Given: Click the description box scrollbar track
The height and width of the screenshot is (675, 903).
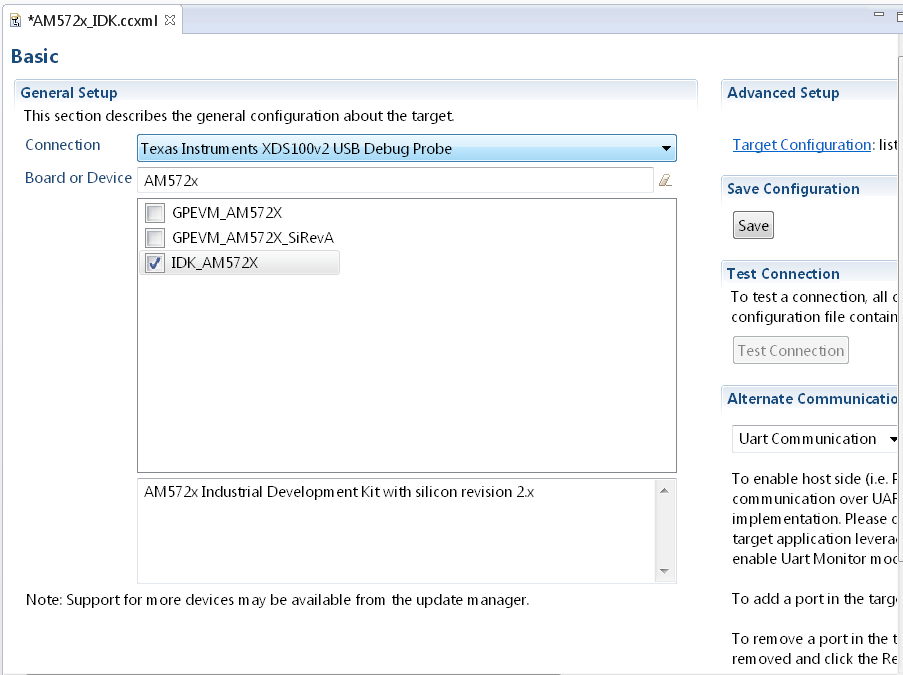Looking at the screenshot, I should click(663, 530).
